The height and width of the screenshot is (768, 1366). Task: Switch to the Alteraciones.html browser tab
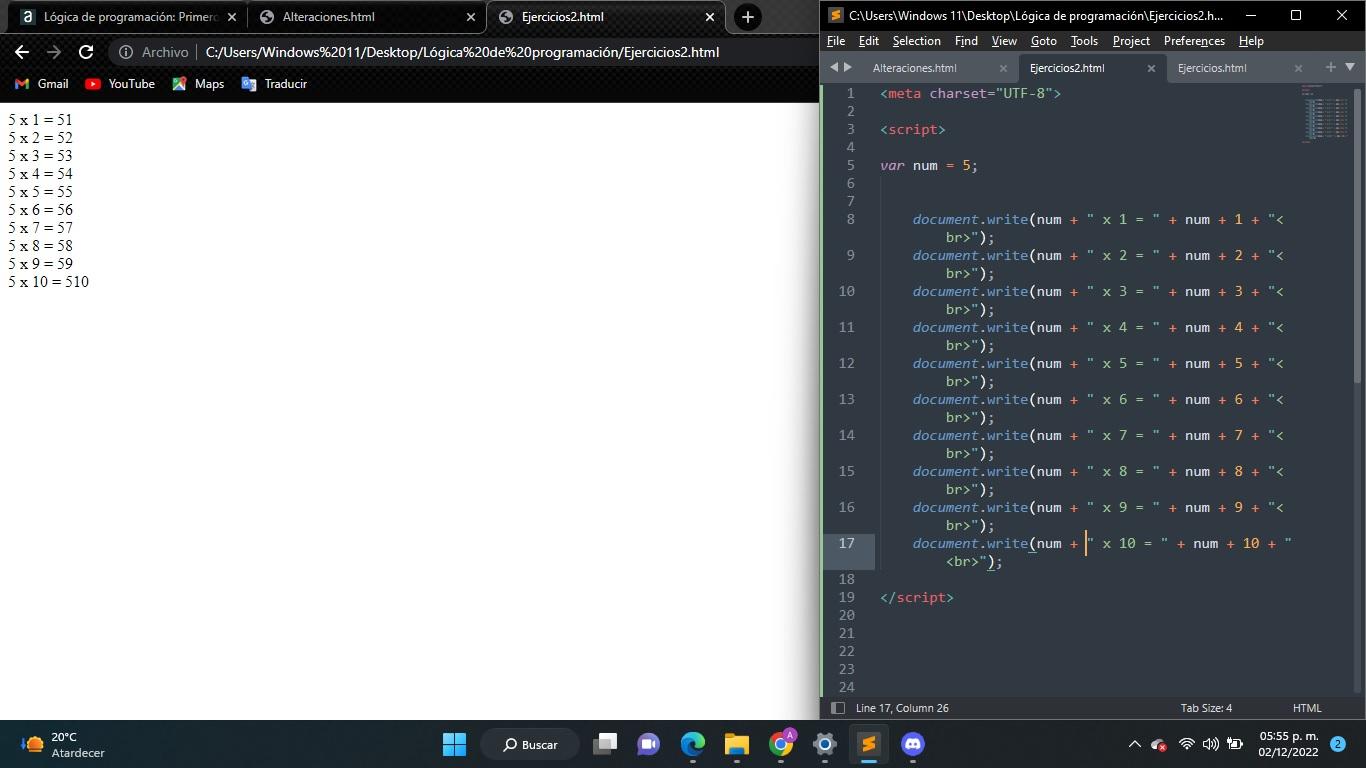pos(328,17)
